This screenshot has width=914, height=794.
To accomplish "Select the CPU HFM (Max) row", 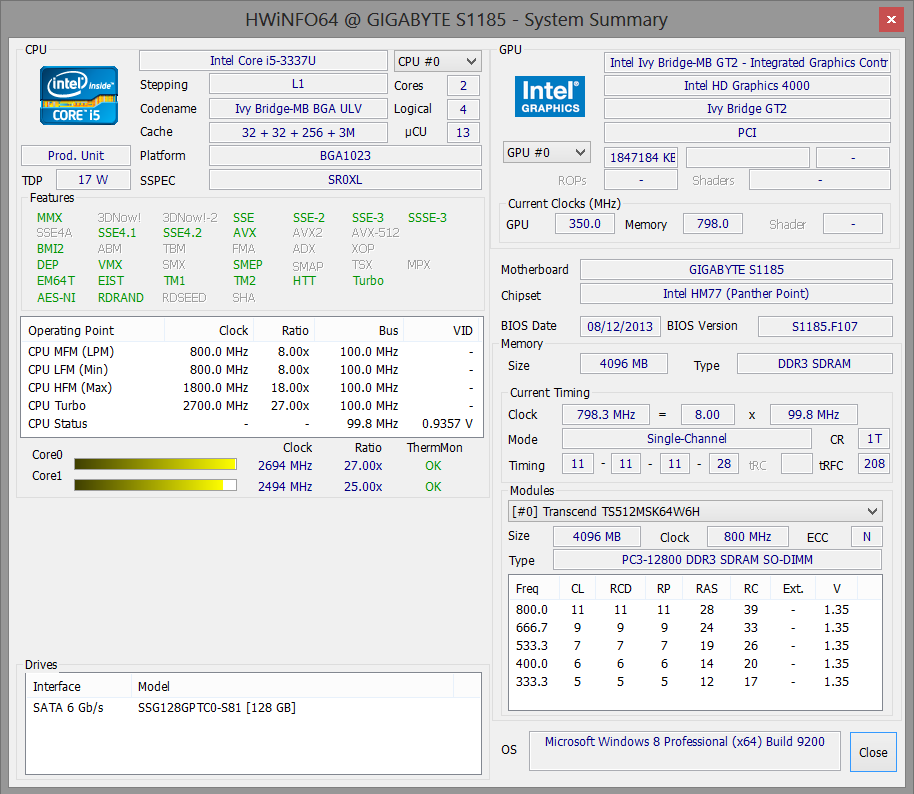I will (251, 388).
